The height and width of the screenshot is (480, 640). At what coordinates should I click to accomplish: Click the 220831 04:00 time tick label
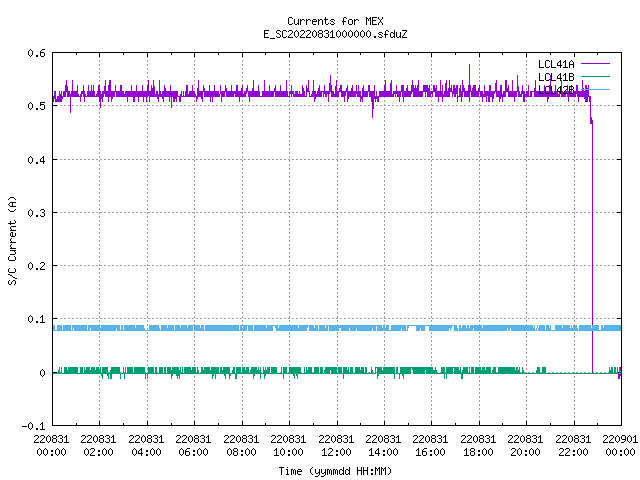tap(146, 446)
